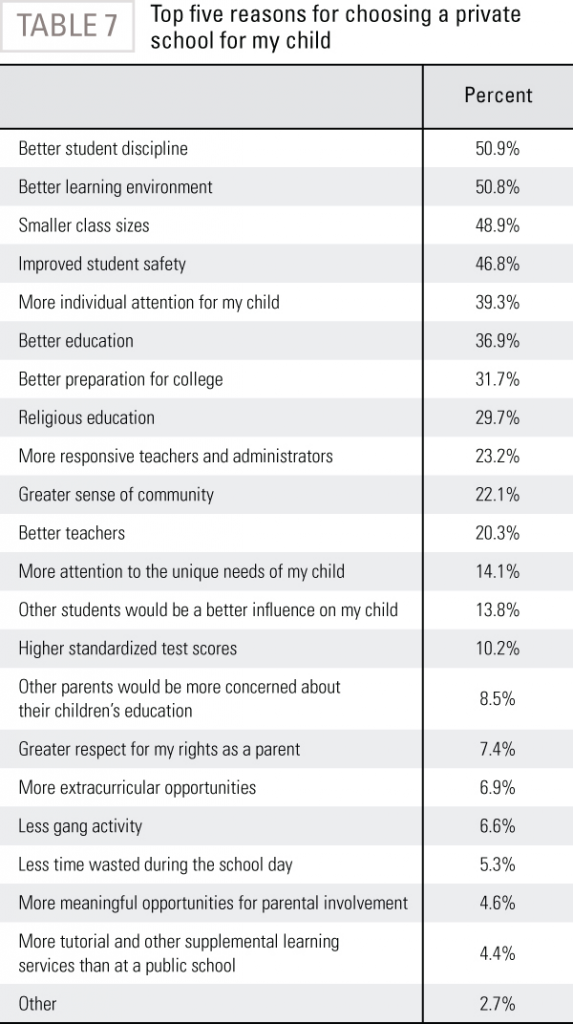This screenshot has width=573, height=1024.
Task: Select Higher standardized test scores row
Action: [286, 648]
